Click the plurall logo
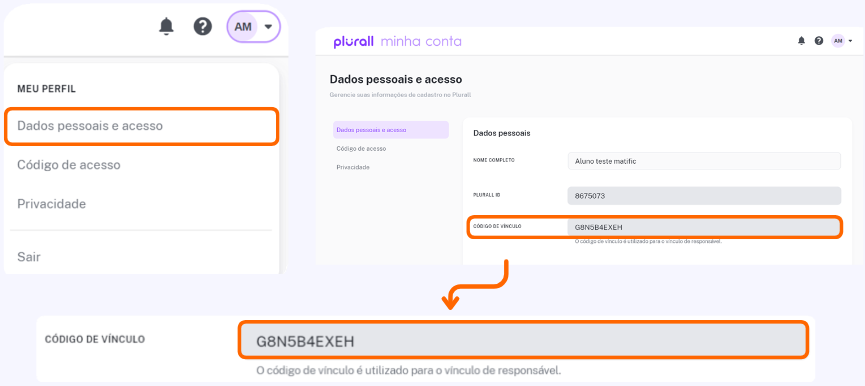865x386 pixels. click(354, 42)
